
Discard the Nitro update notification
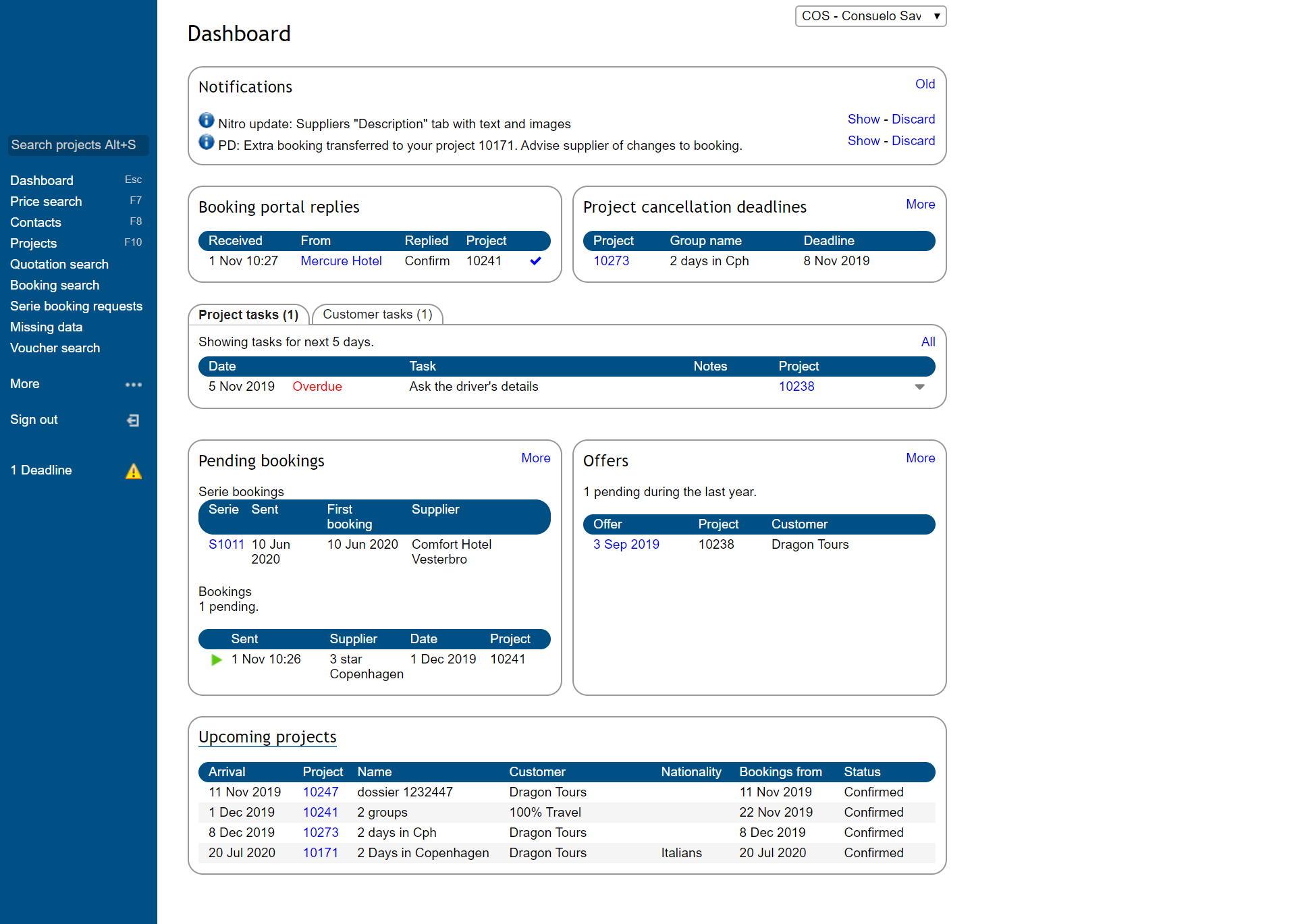point(913,119)
